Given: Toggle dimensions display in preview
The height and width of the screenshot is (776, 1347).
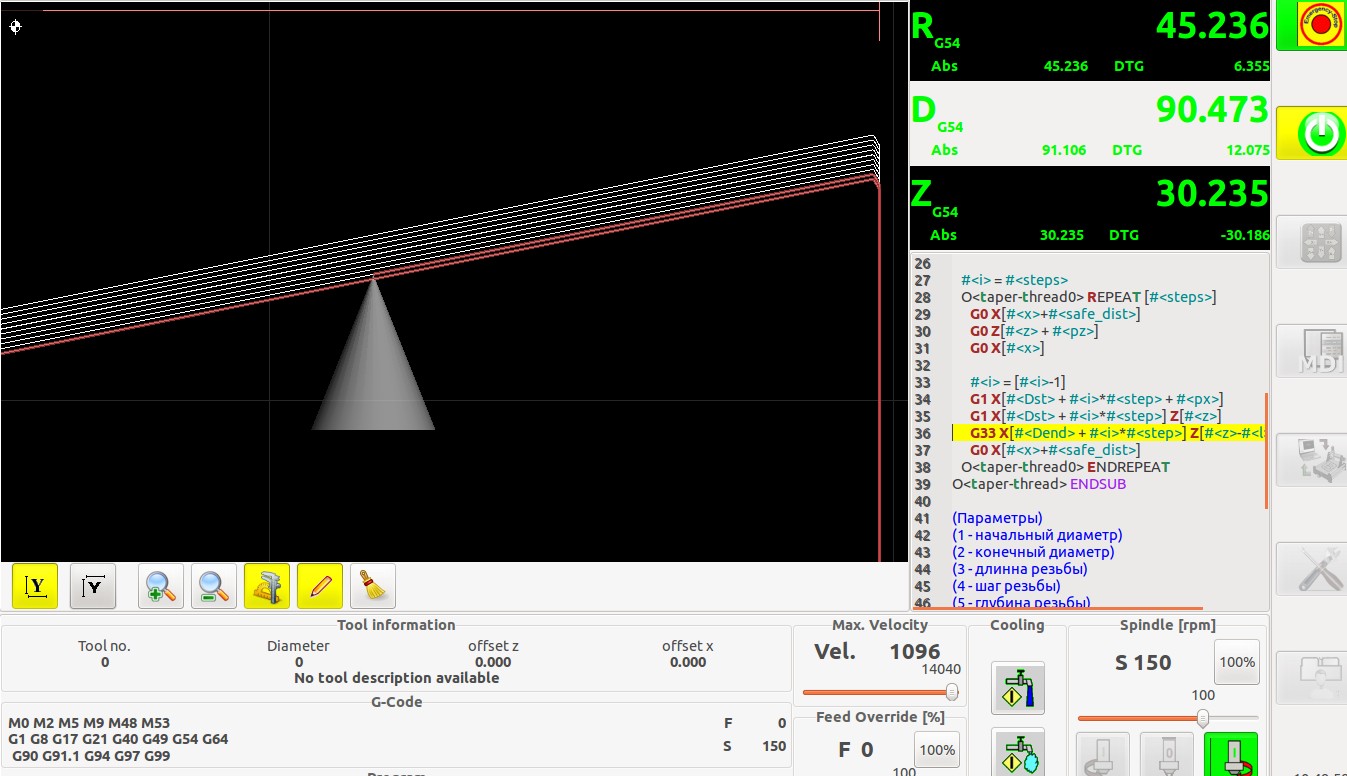Looking at the screenshot, I should 267,586.
